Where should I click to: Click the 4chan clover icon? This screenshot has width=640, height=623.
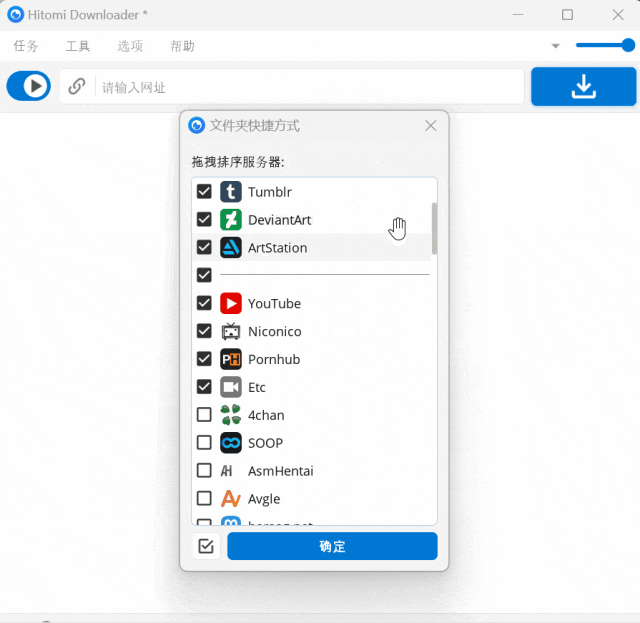(231, 415)
